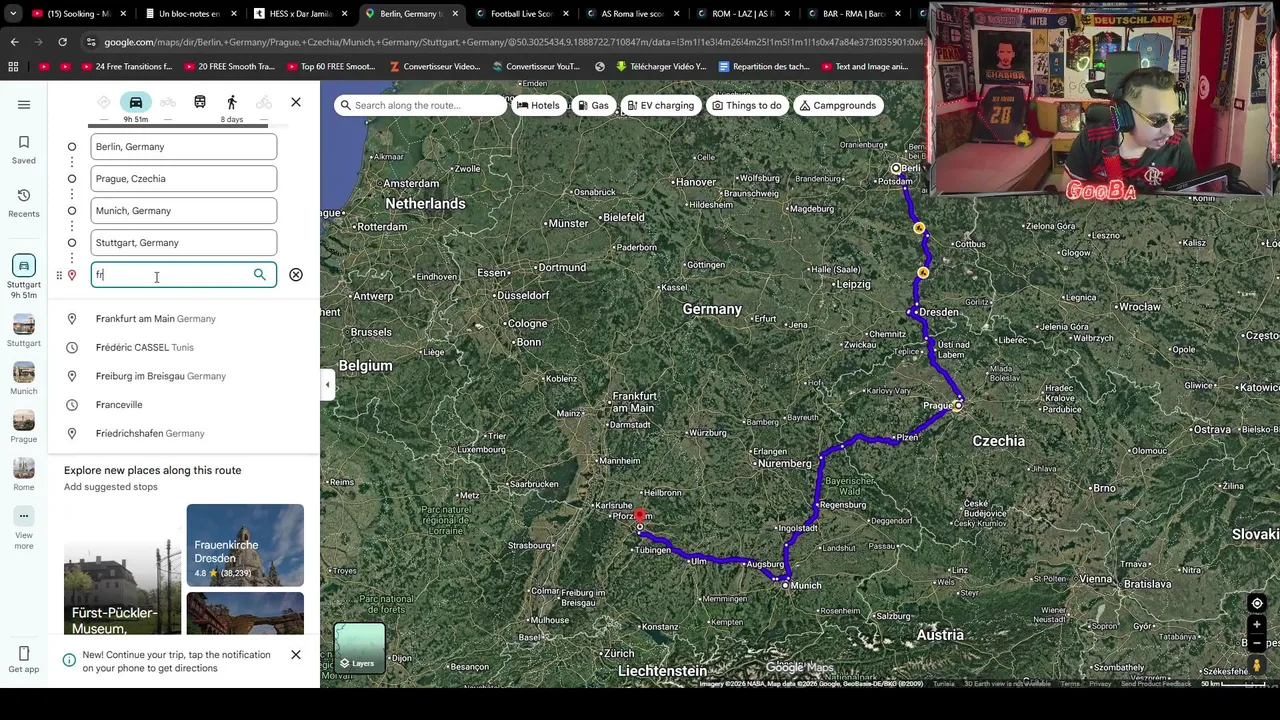This screenshot has height=720, width=1280.
Task: Choose Friedrichshafen Germany suggestion
Action: pos(184,434)
